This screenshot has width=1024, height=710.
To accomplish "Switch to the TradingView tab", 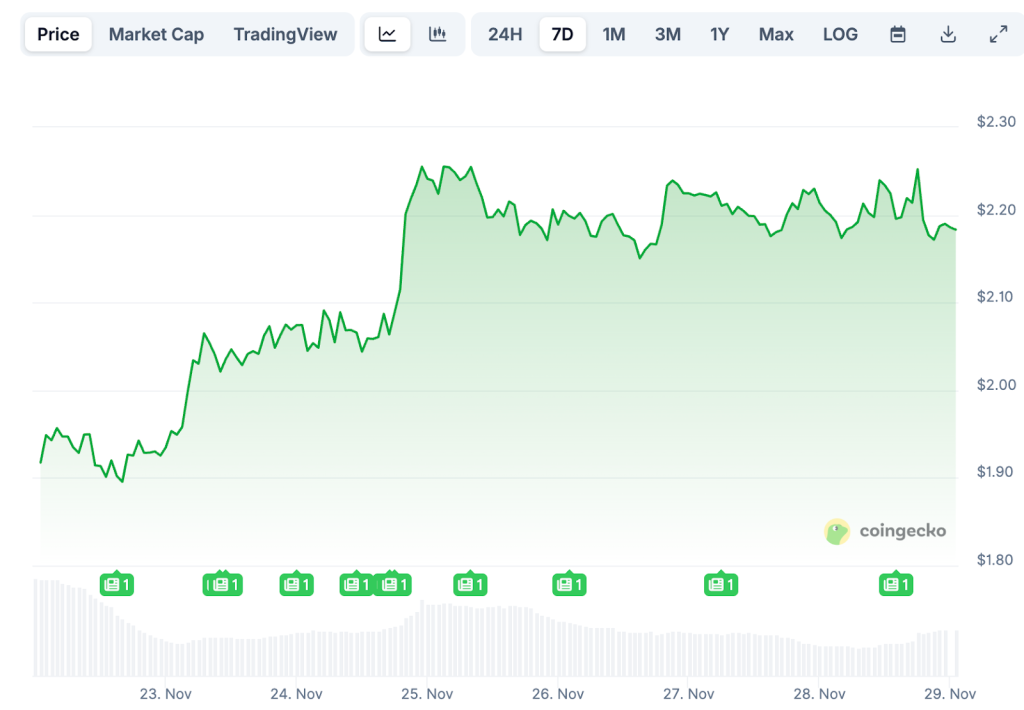I will pyautogui.click(x=285, y=34).
